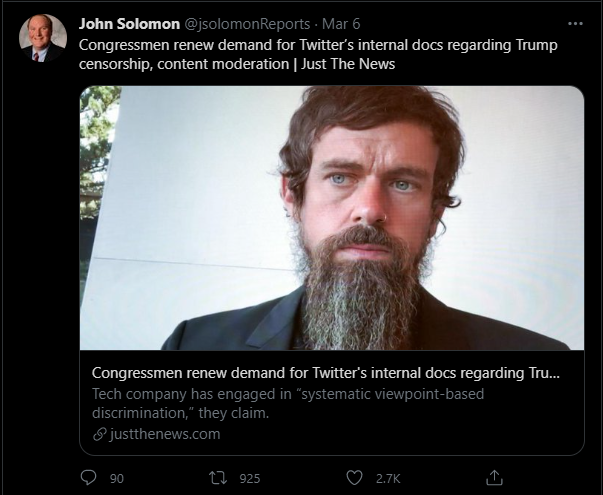
Task: Open the bearded man preview image
Action: pyautogui.click(x=331, y=217)
